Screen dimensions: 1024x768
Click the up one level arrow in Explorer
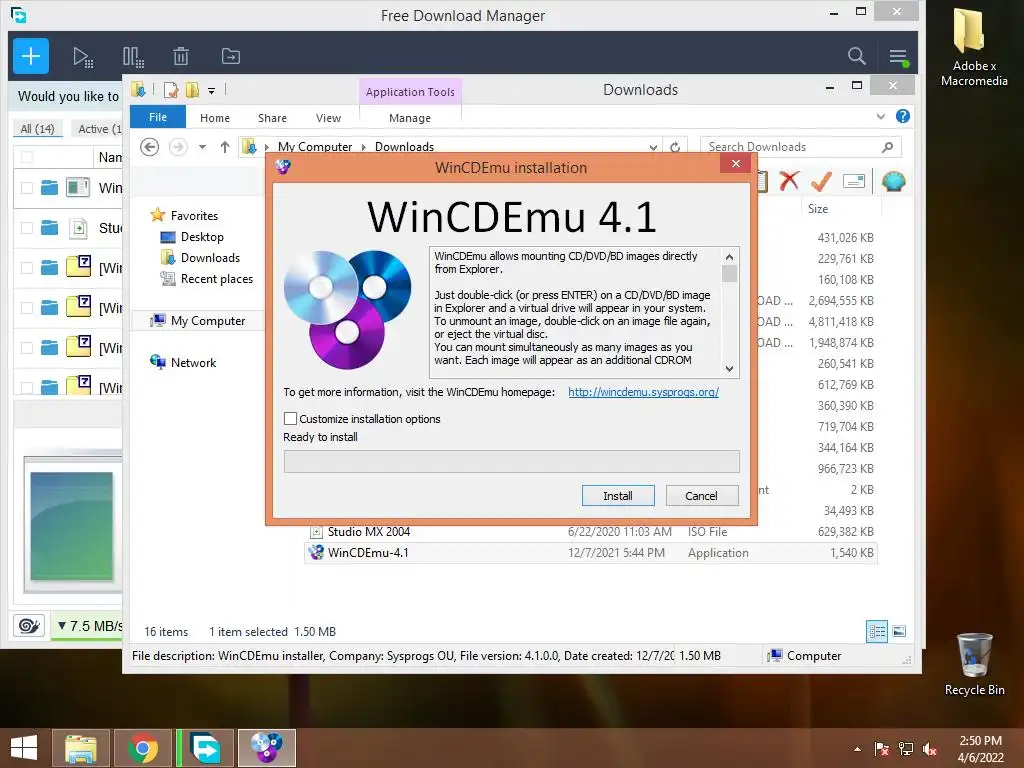click(225, 147)
